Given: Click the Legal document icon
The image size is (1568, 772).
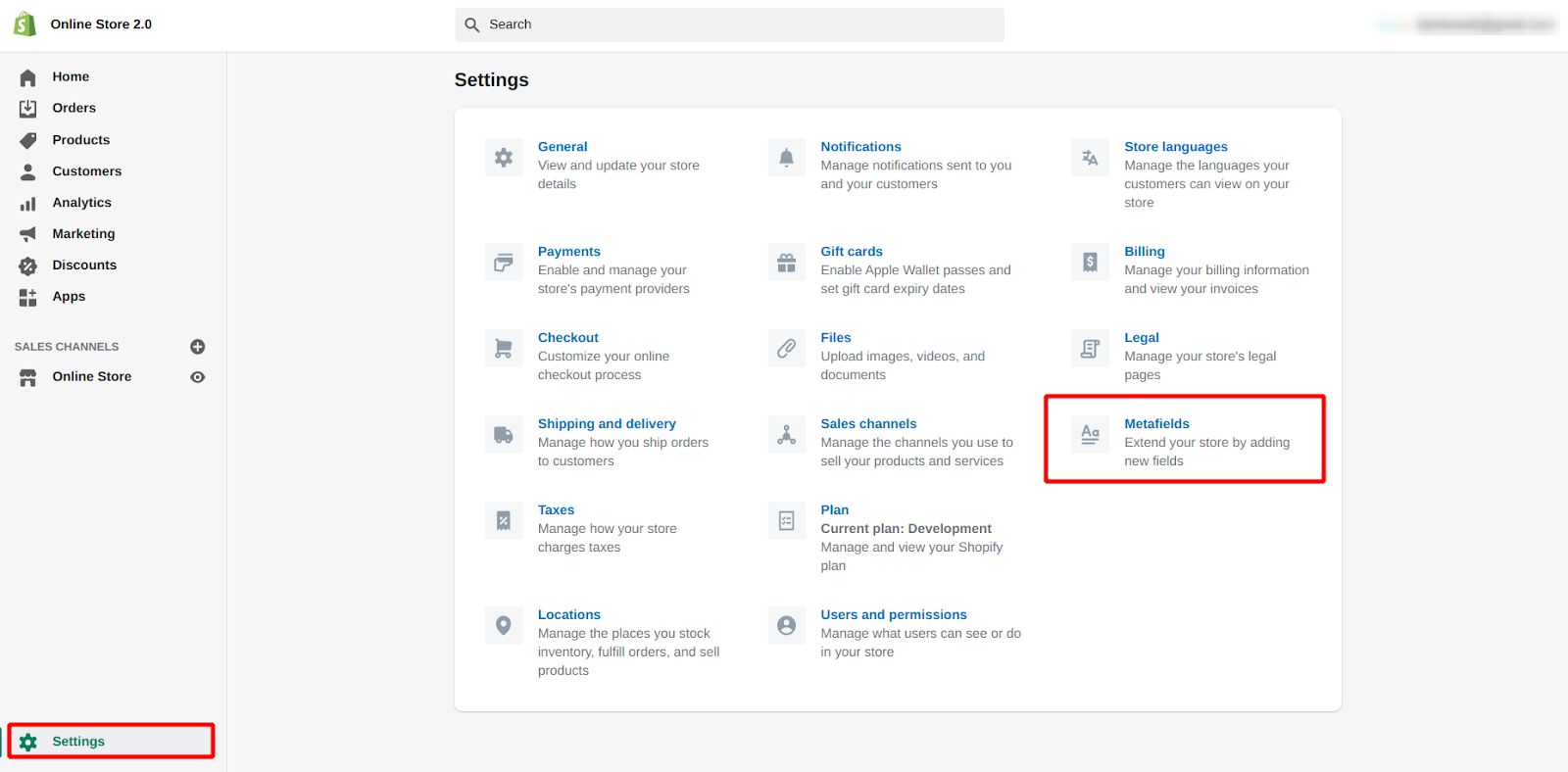Looking at the screenshot, I should pyautogui.click(x=1090, y=349).
